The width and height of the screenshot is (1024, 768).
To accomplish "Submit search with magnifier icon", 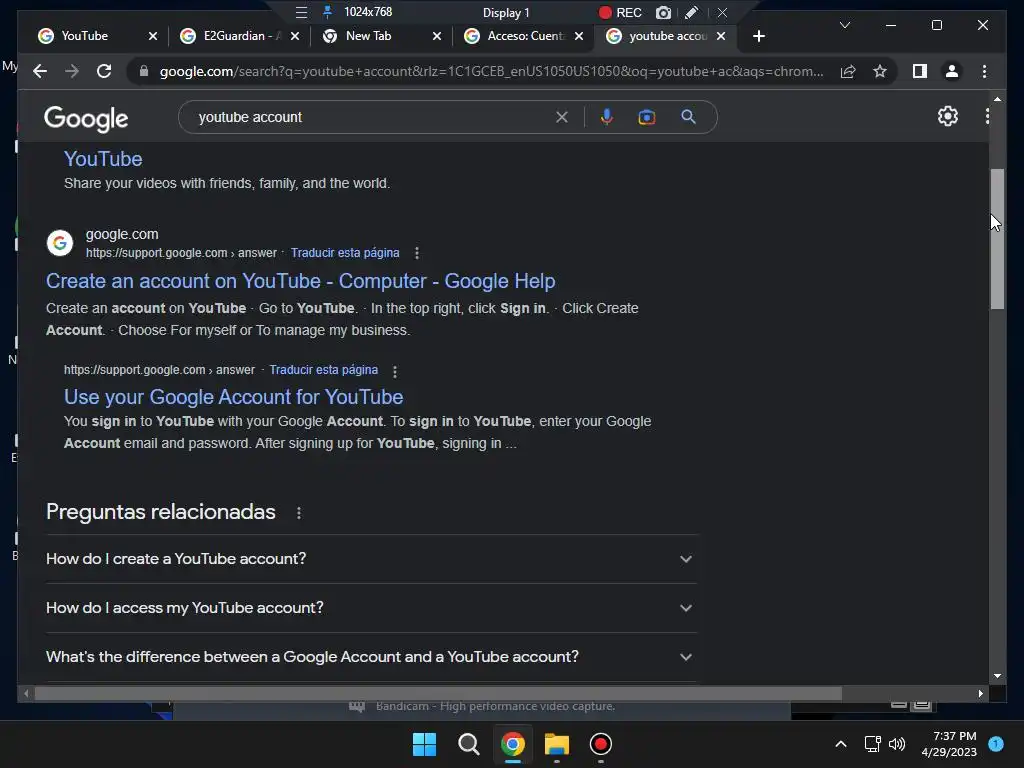I will coord(688,117).
